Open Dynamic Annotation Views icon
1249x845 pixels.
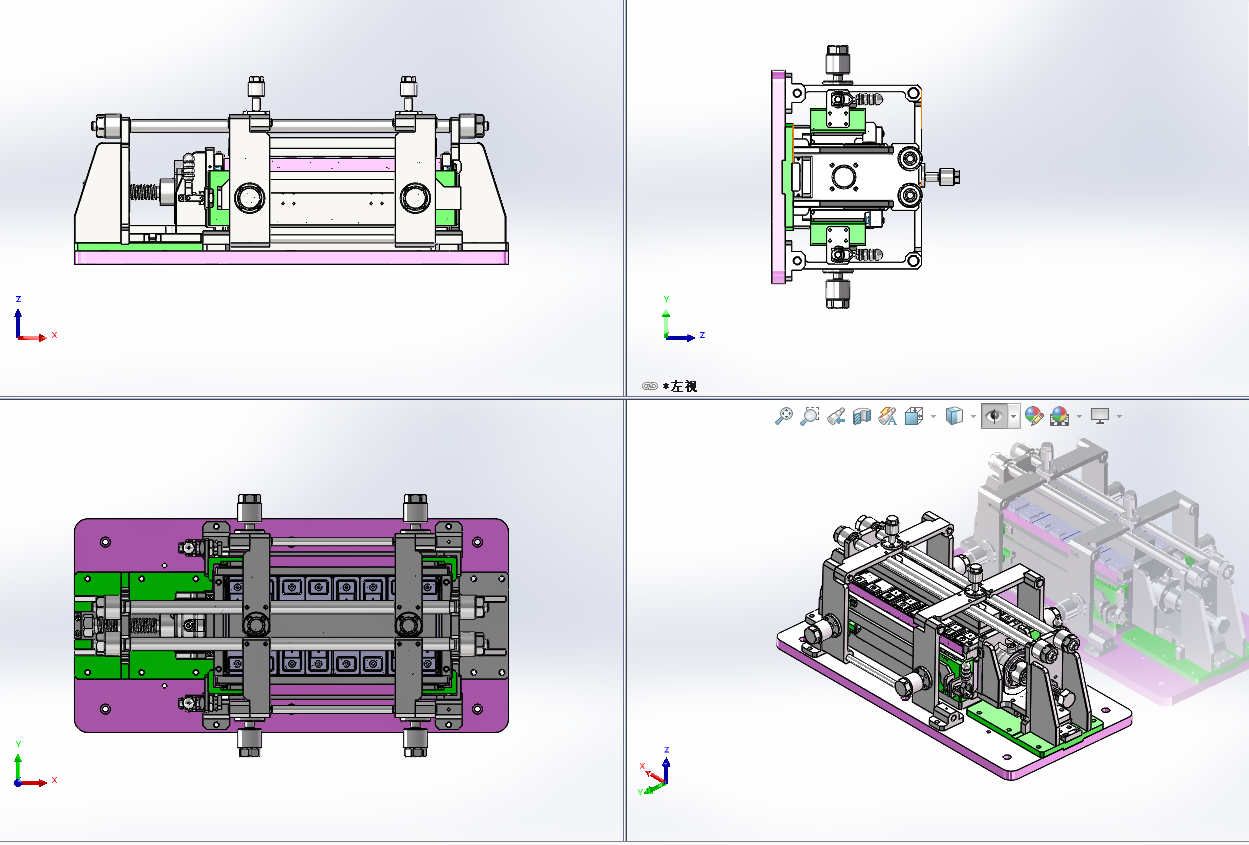(888, 416)
